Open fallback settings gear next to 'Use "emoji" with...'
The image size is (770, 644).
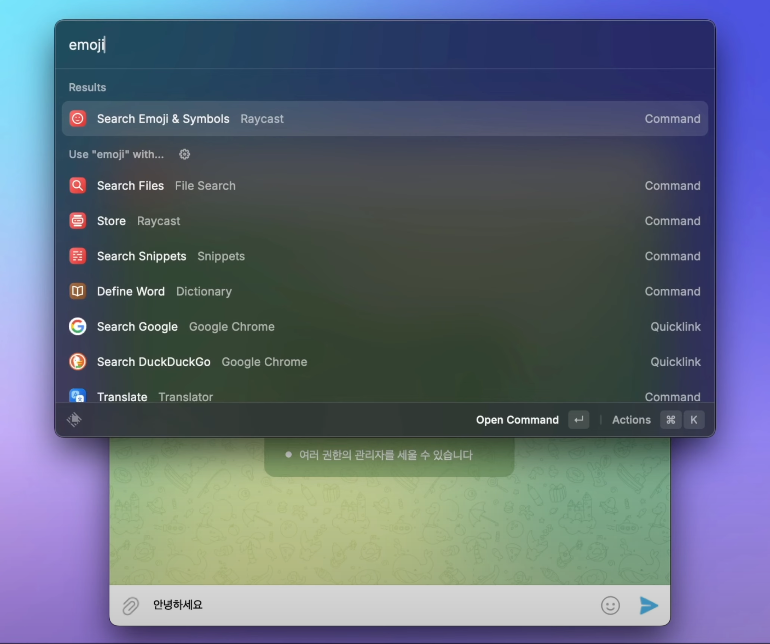[185, 154]
